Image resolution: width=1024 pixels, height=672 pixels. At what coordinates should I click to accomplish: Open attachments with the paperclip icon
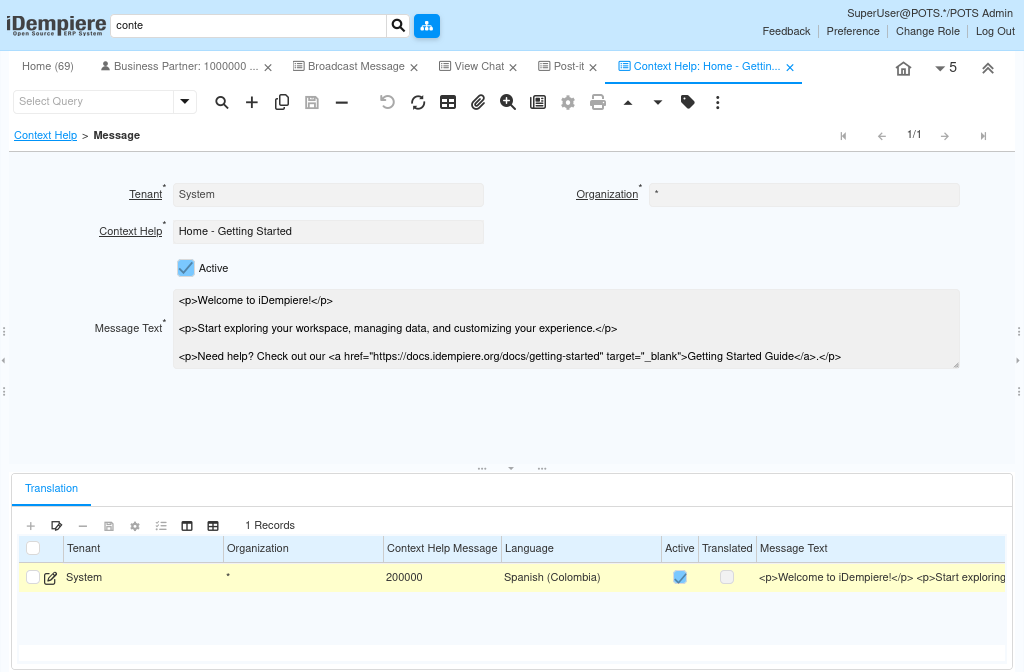click(478, 103)
